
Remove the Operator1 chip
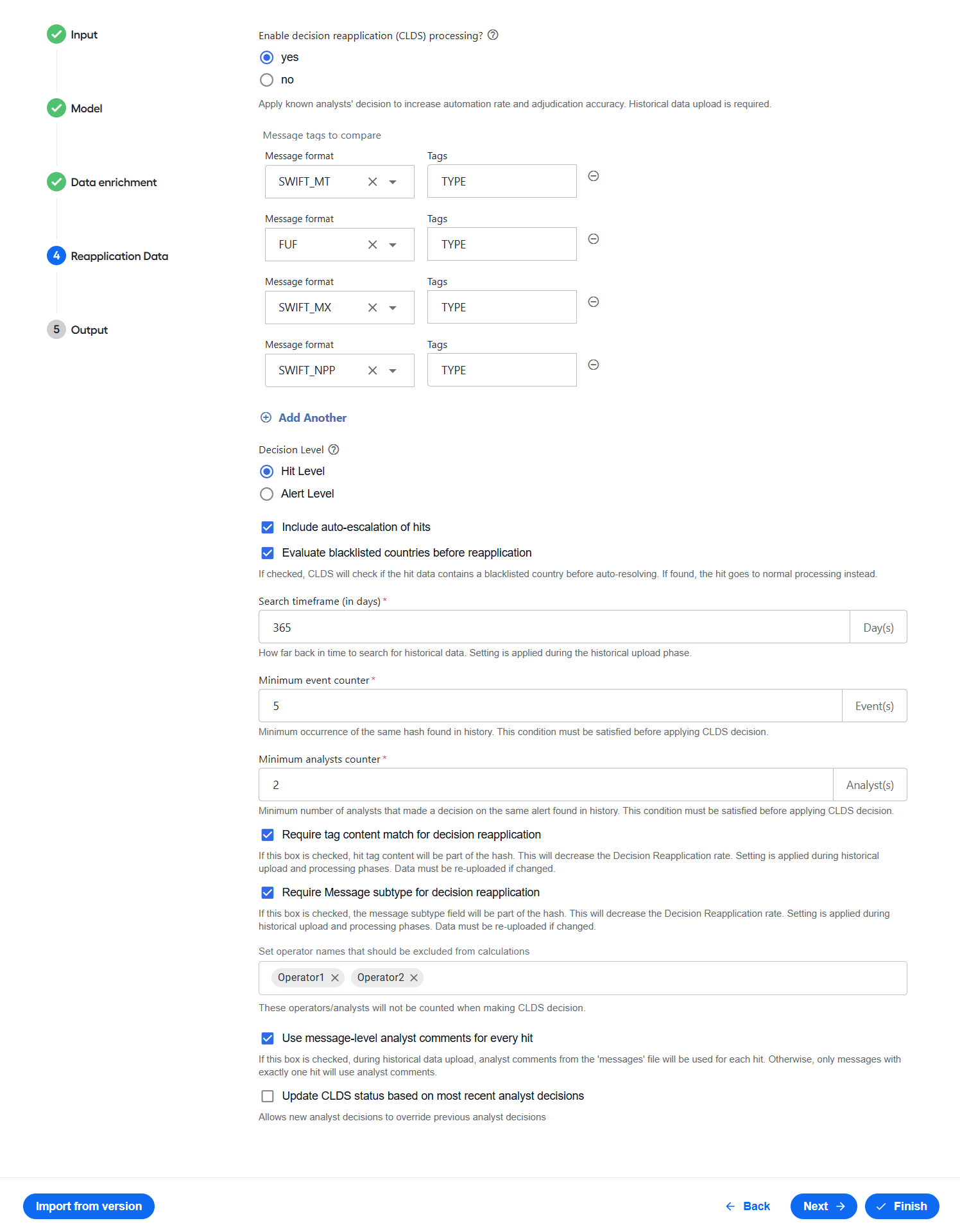(x=335, y=978)
